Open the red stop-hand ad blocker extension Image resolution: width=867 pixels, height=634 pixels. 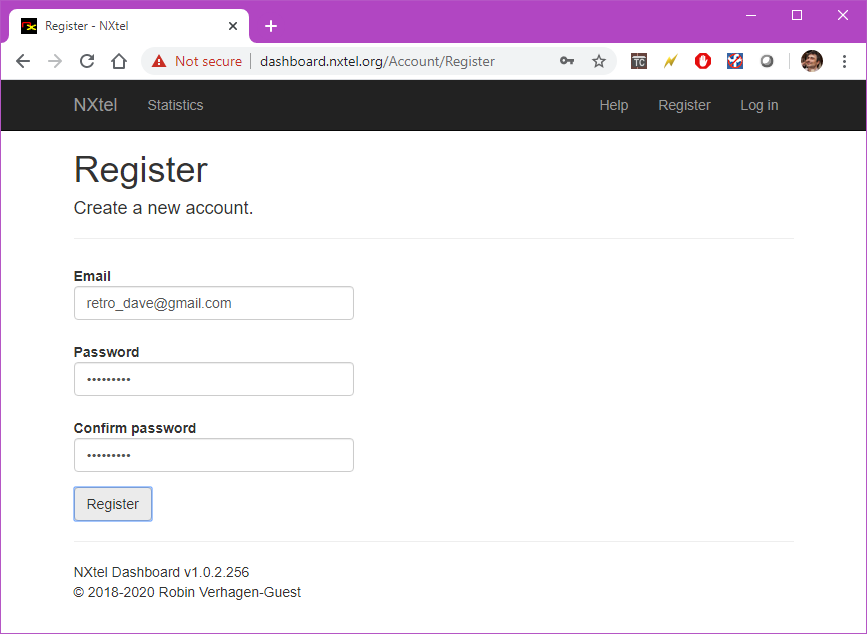tap(703, 61)
